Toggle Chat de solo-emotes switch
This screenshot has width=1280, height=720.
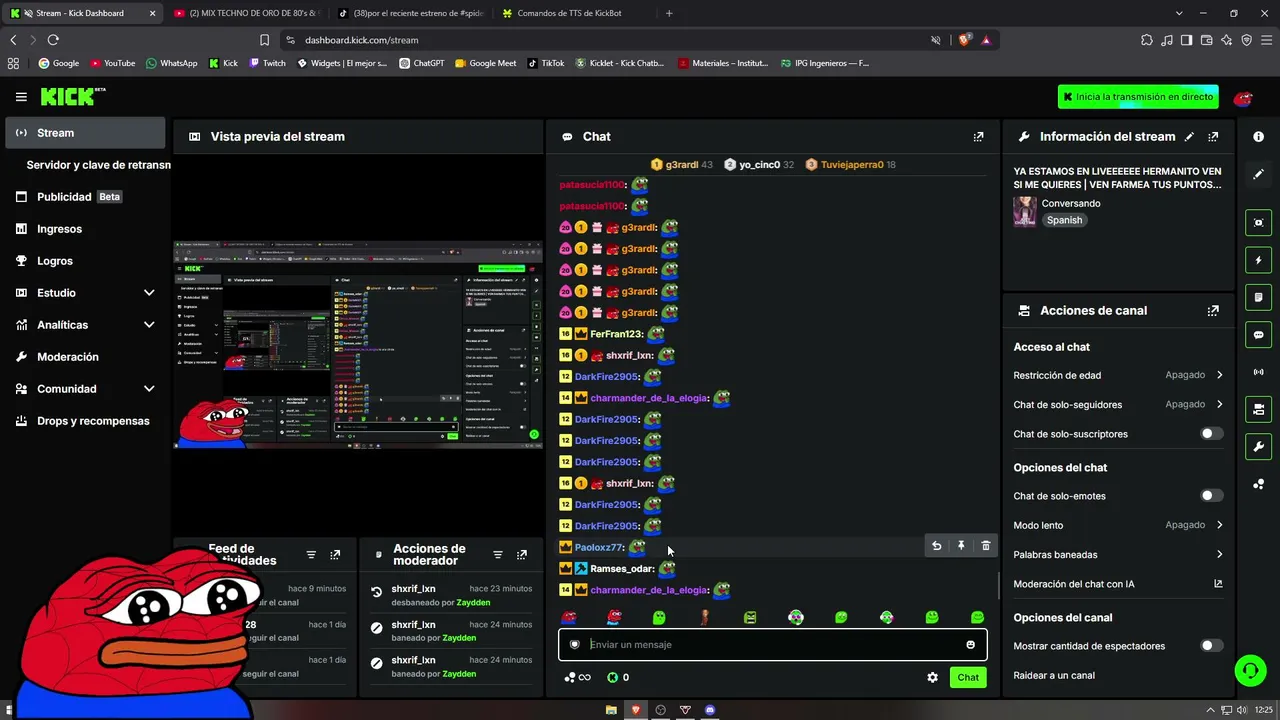[x=1211, y=496]
